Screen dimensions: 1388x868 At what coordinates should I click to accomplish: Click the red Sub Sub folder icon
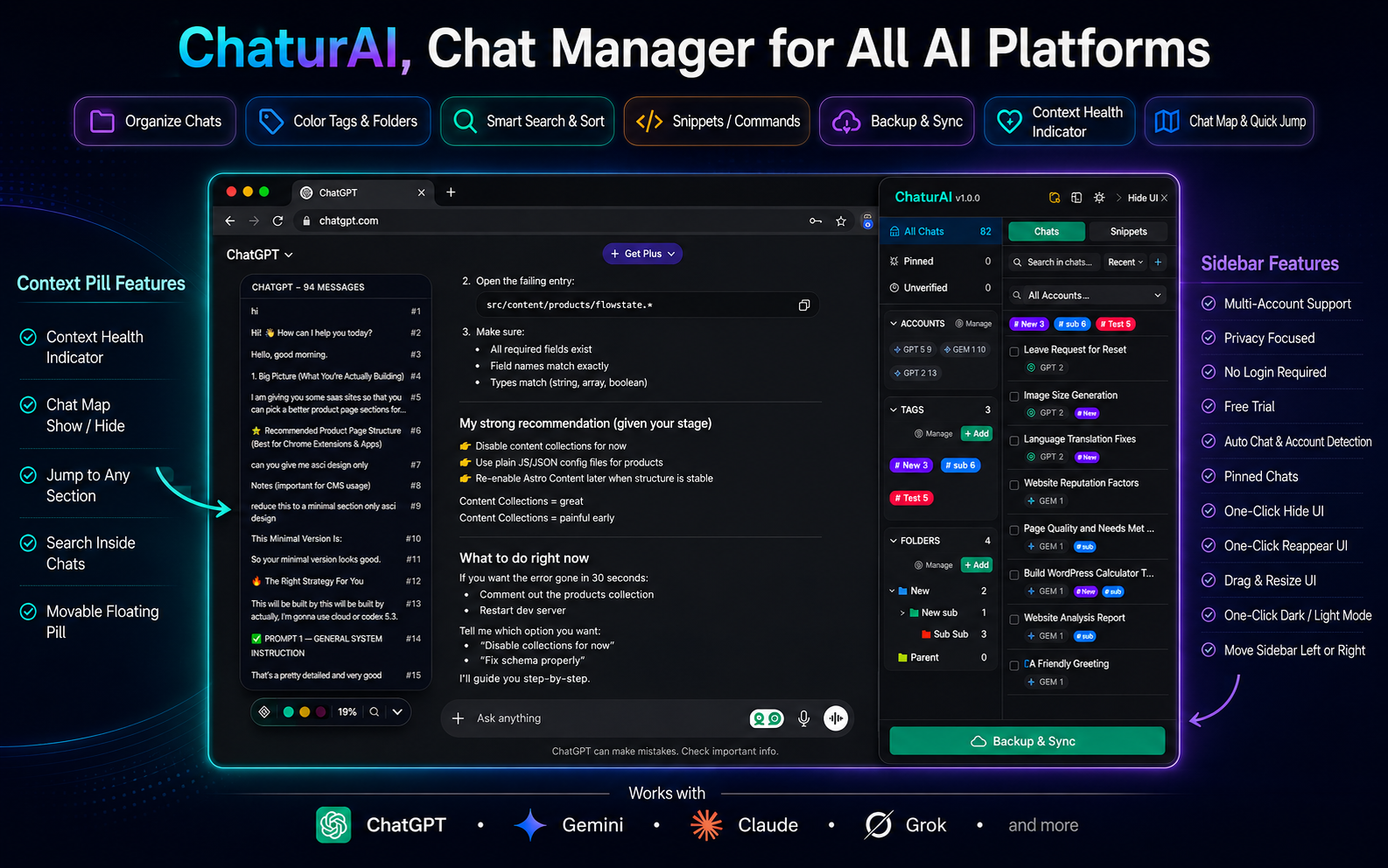tap(926, 634)
